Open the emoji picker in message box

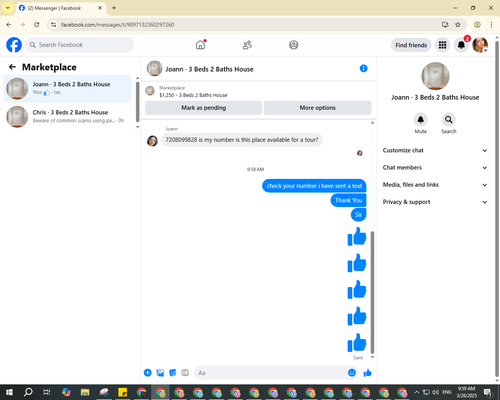pyautogui.click(x=352, y=373)
